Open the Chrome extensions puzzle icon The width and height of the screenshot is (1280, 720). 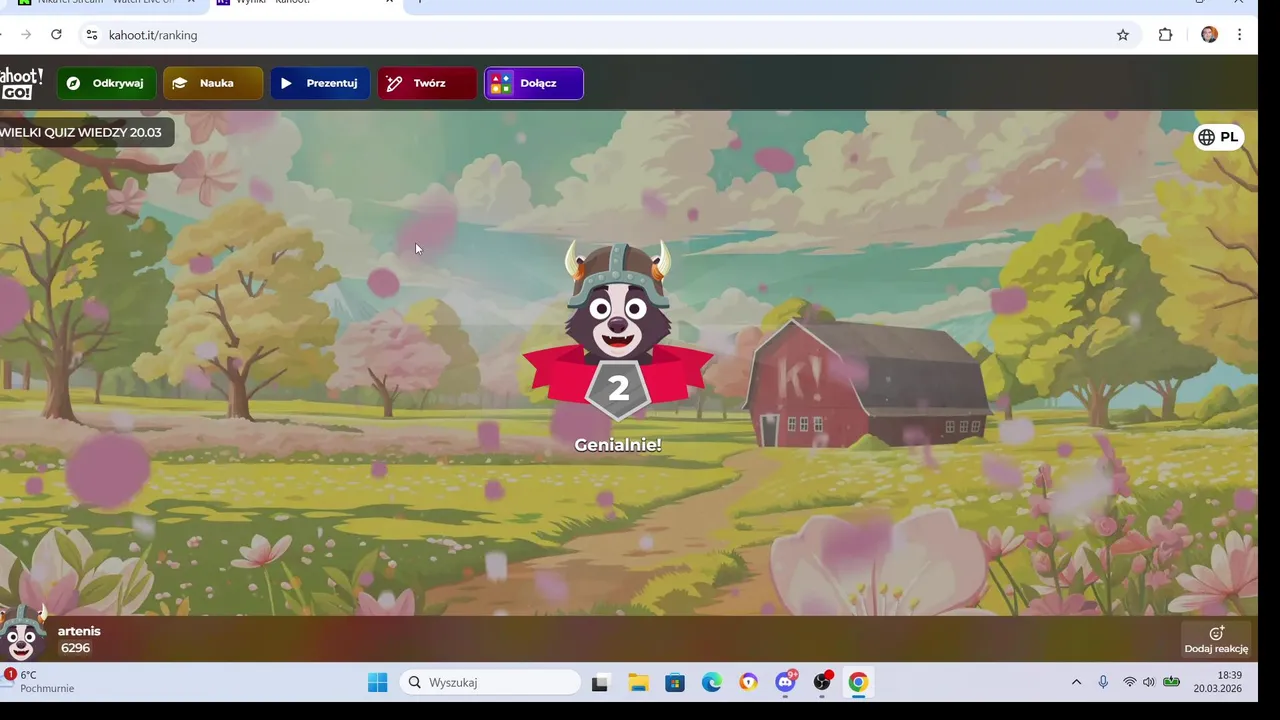[x=1165, y=35]
